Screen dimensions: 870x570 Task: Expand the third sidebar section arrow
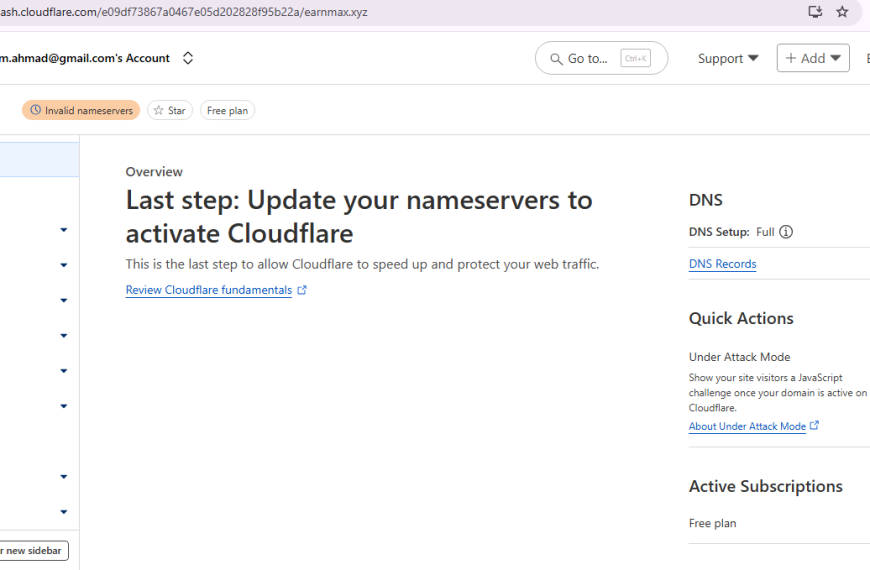click(64, 300)
